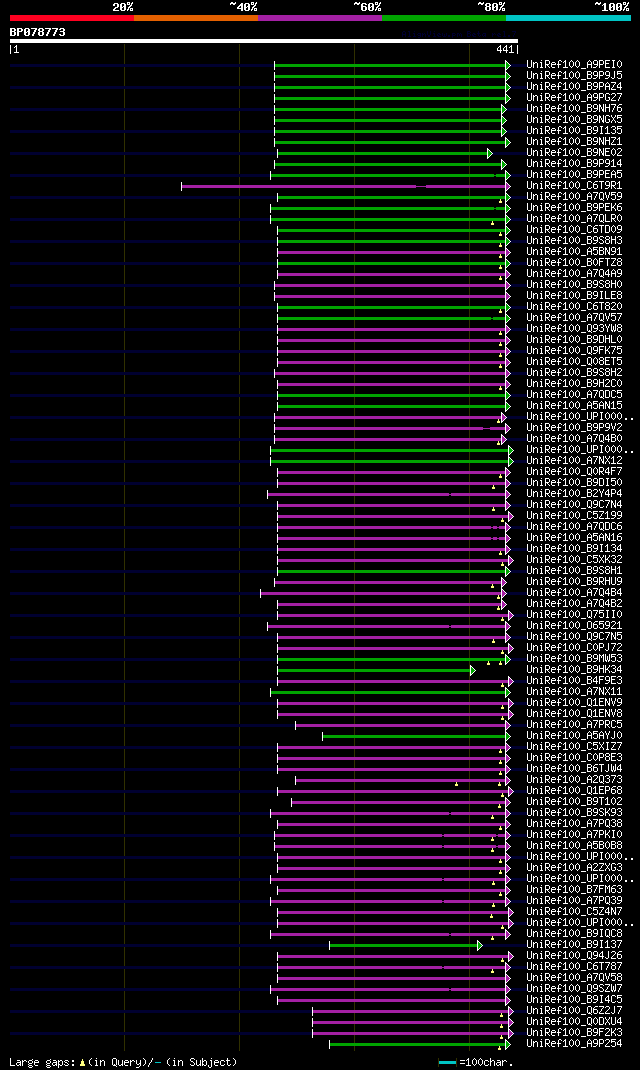Open hit UniRef100_Q94J26

(574, 956)
